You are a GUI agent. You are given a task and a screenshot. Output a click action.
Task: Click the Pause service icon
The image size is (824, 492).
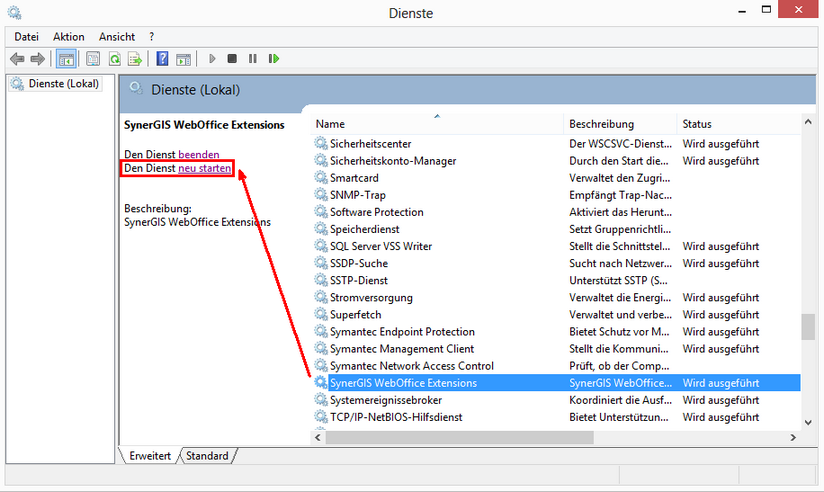click(253, 58)
